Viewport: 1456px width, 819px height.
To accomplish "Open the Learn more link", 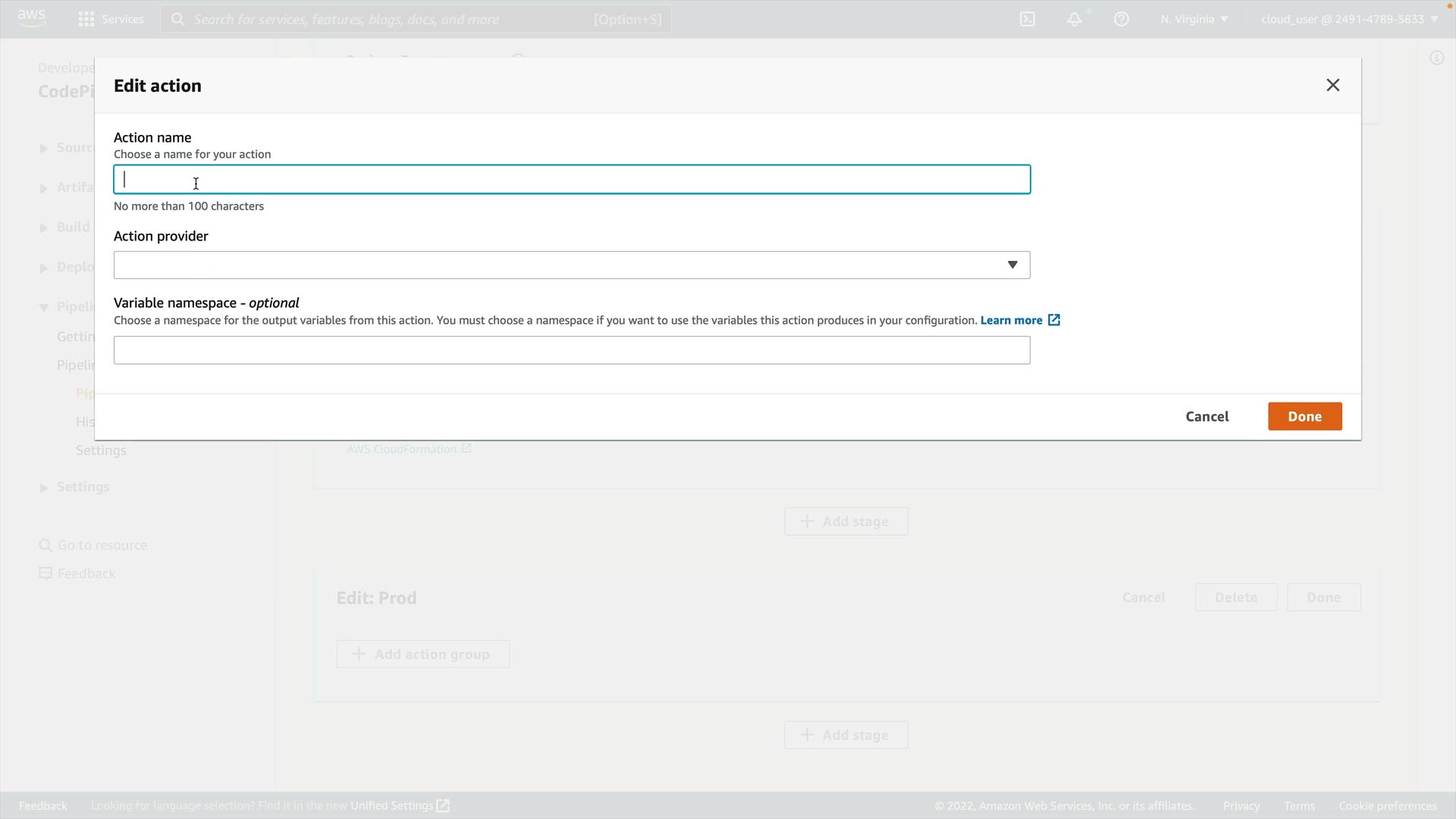I will click(1011, 320).
